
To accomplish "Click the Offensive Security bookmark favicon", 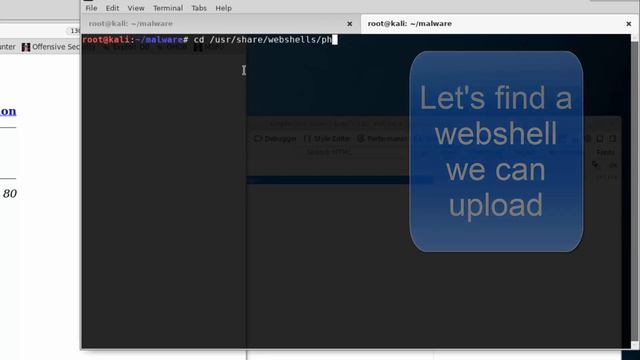I will [26, 47].
